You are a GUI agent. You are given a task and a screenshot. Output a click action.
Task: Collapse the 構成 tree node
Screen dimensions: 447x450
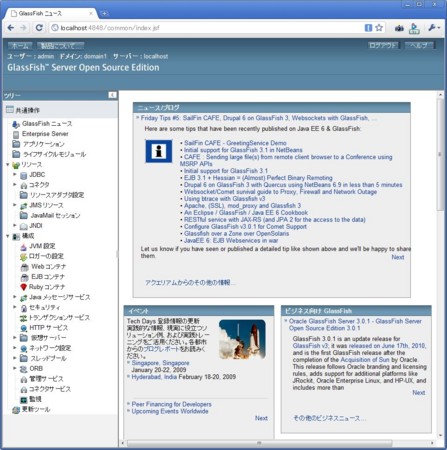coord(7,236)
